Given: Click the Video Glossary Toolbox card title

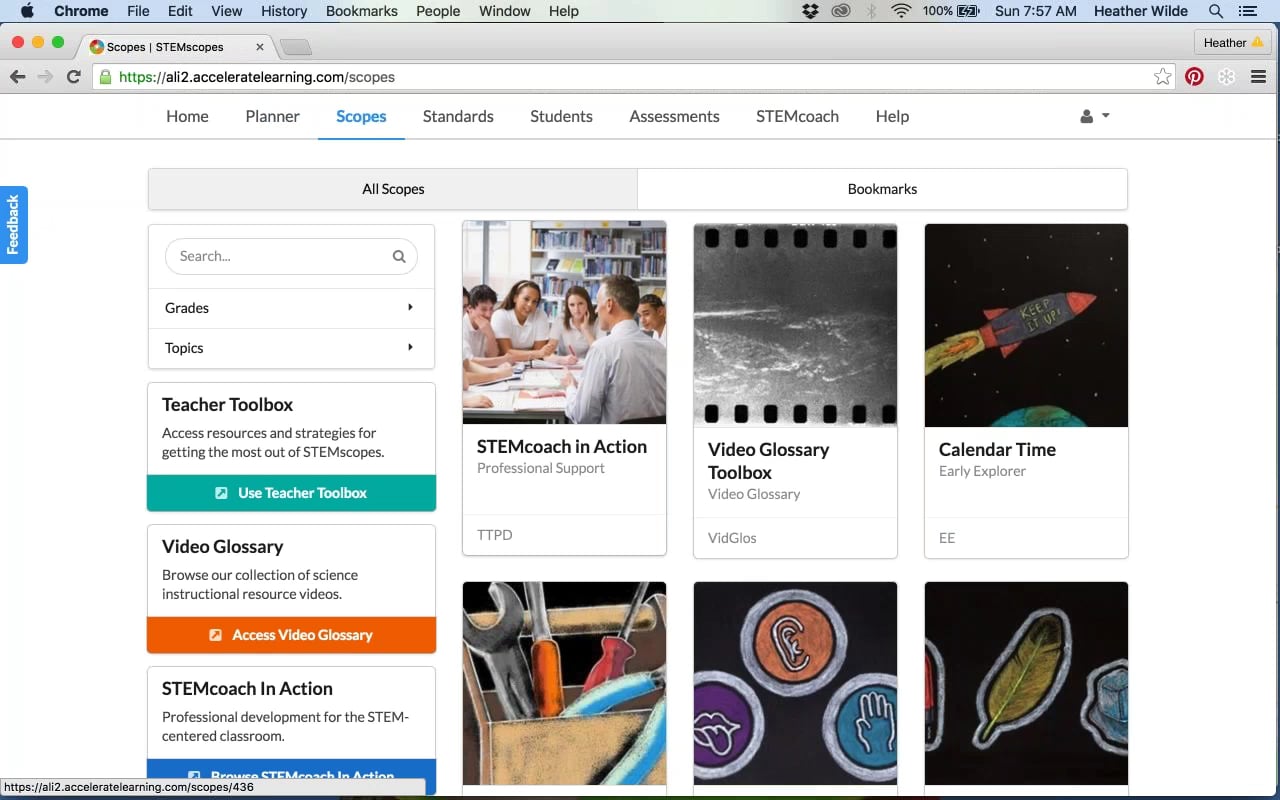Looking at the screenshot, I should pyautogui.click(x=768, y=461).
